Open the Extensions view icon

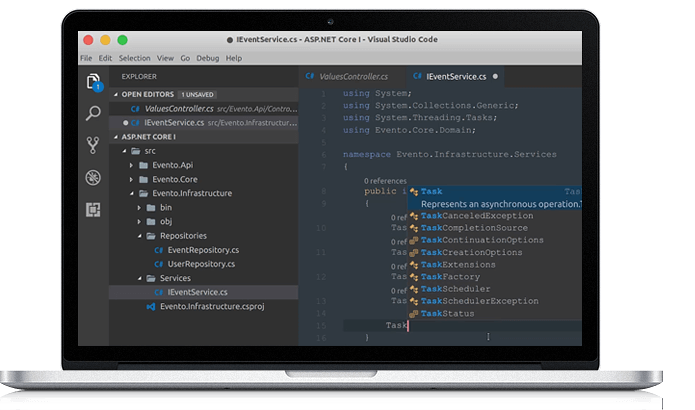94,209
